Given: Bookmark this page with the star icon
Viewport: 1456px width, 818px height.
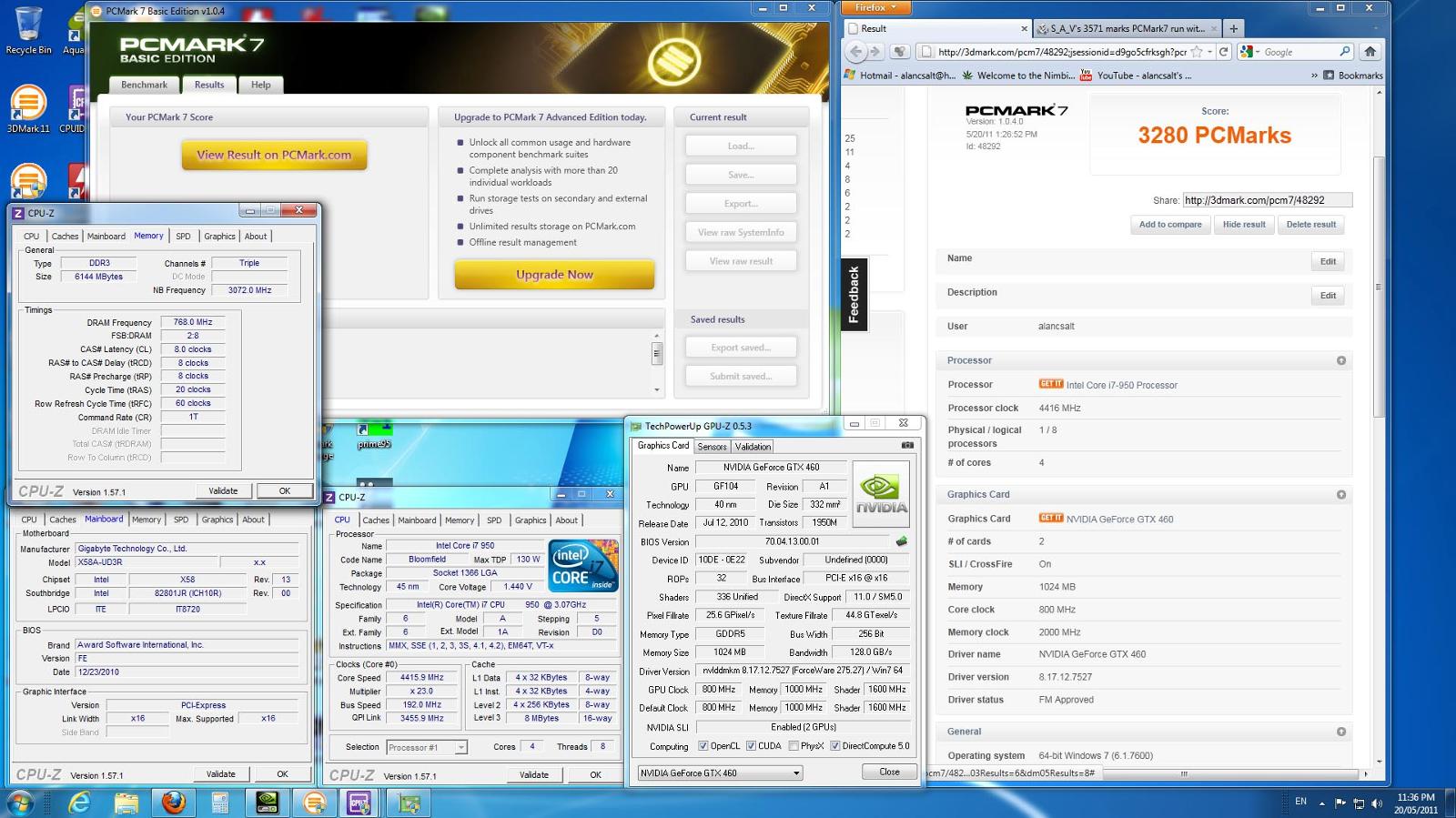Looking at the screenshot, I should click(1198, 52).
